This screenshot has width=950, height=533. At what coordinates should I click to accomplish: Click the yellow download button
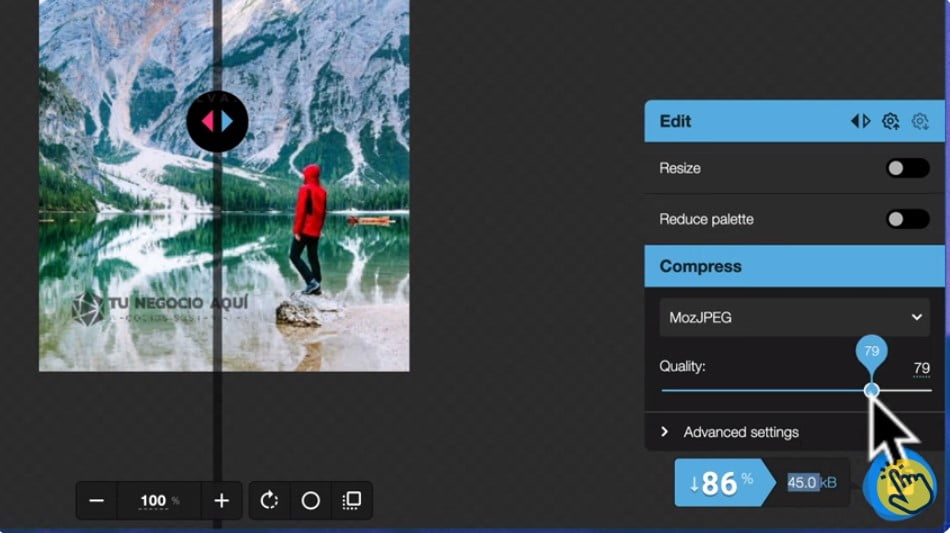coord(899,485)
